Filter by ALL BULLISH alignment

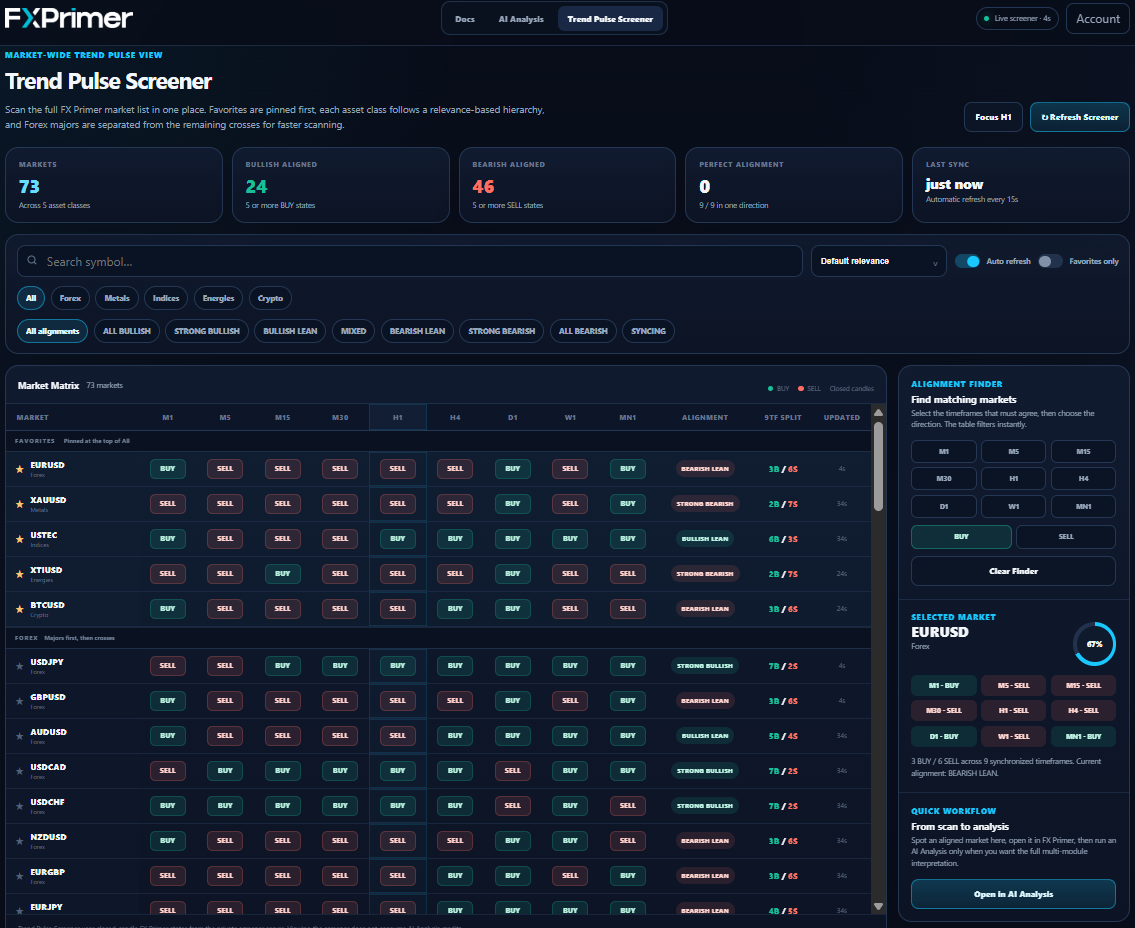point(127,331)
